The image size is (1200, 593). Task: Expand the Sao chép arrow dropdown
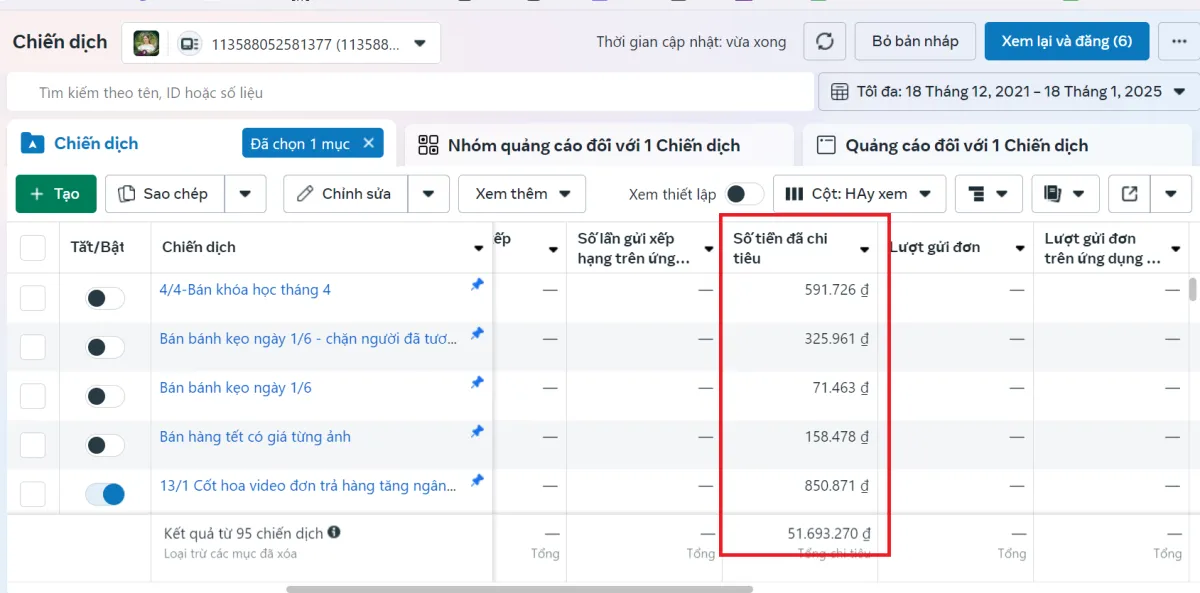pyautogui.click(x=246, y=194)
